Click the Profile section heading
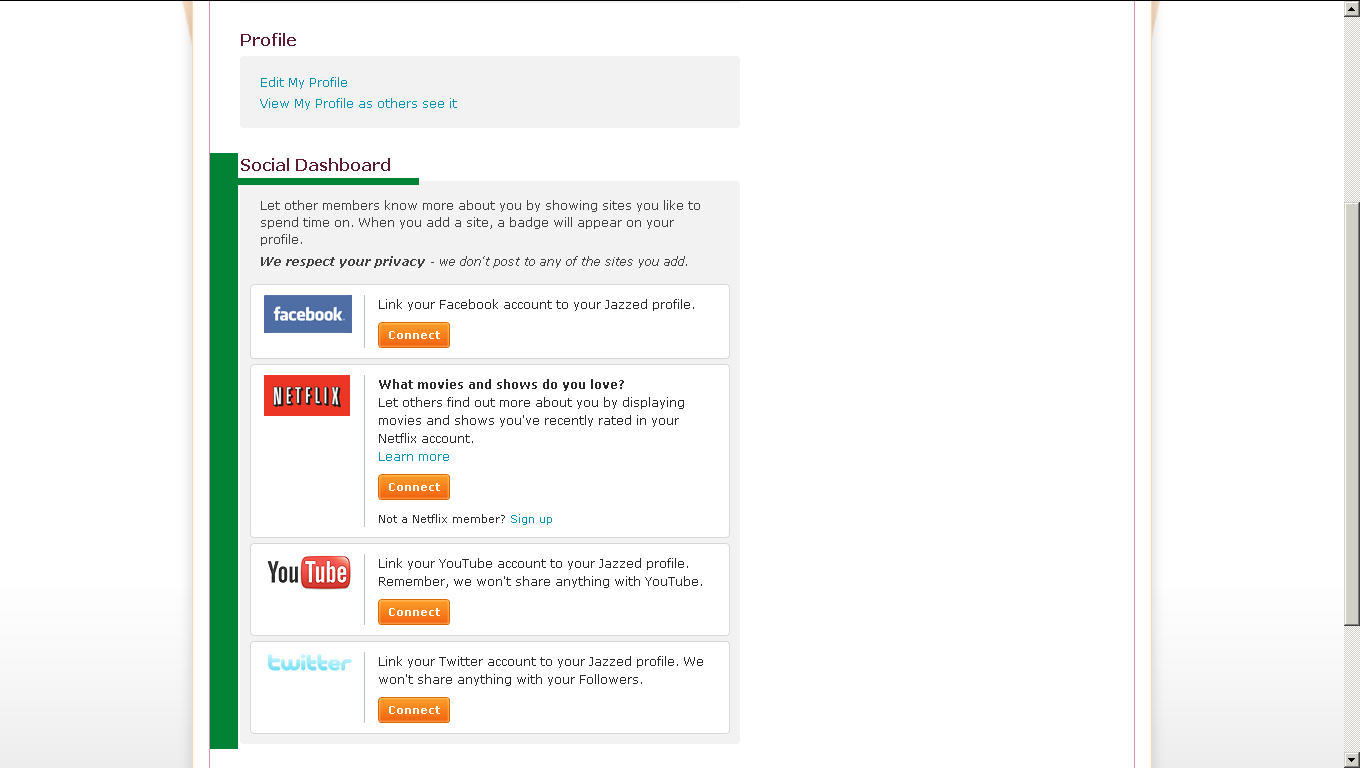1360x768 pixels. pyautogui.click(x=268, y=40)
